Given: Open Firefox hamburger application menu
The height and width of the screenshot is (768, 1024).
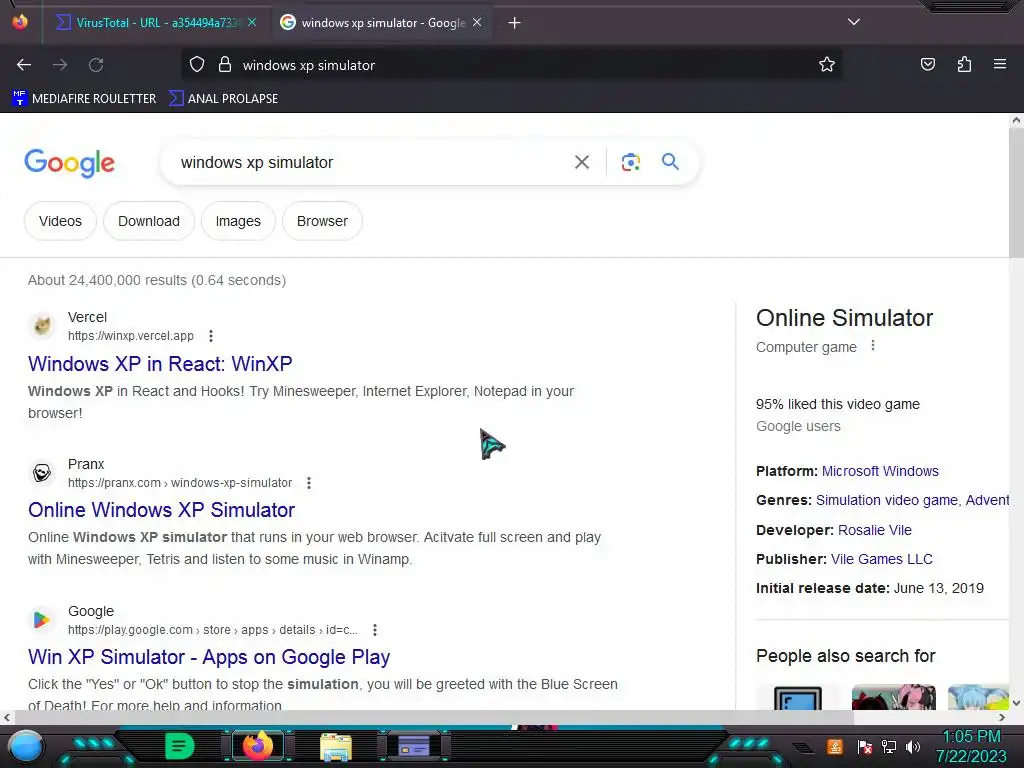Looking at the screenshot, I should point(1000,64).
